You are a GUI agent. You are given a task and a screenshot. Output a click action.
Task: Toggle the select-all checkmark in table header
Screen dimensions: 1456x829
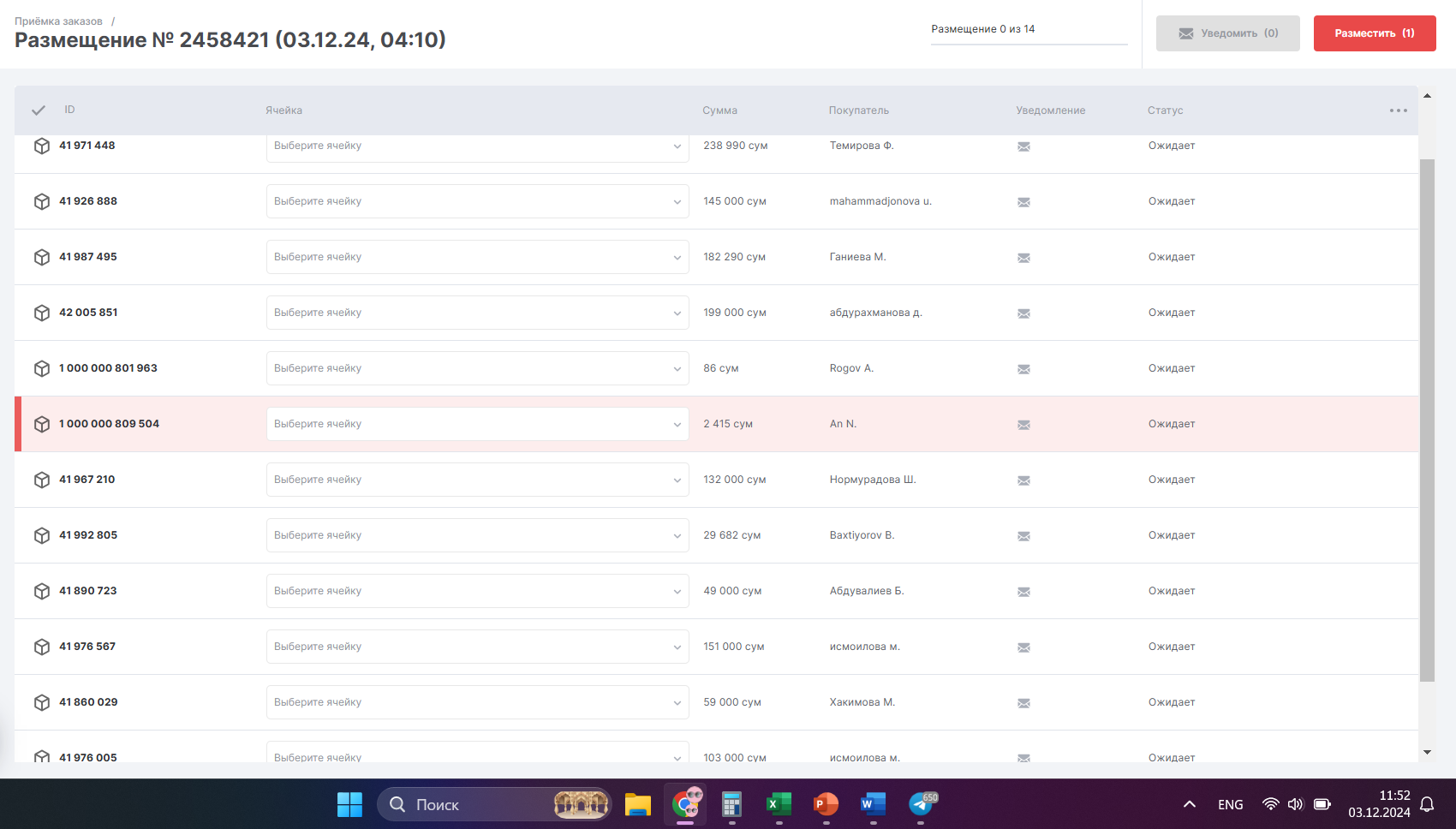[39, 110]
